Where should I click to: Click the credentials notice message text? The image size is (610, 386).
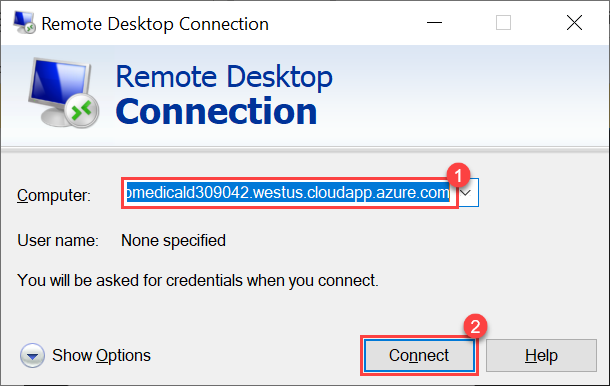pos(198,280)
